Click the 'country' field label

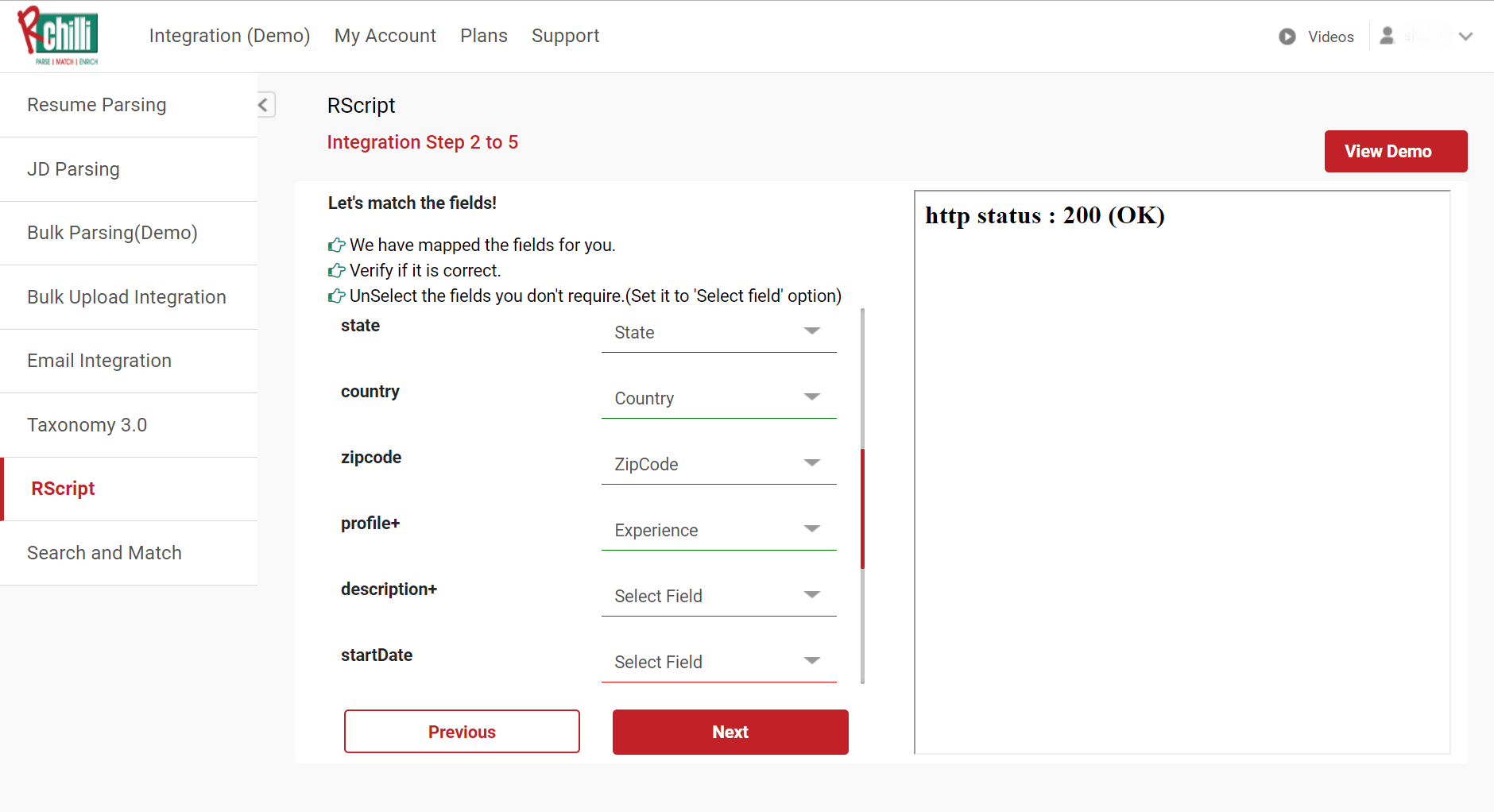click(370, 392)
